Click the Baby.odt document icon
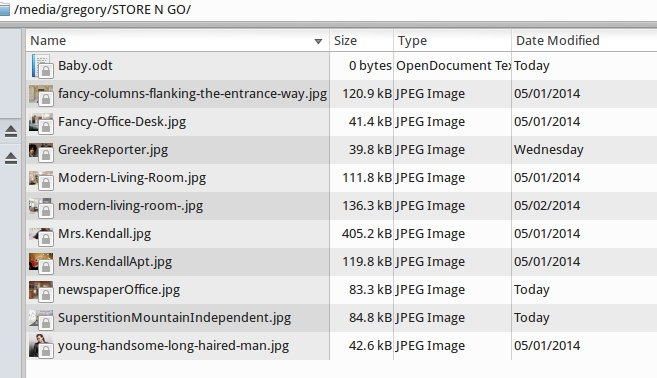657x378 pixels. pyautogui.click(x=42, y=66)
